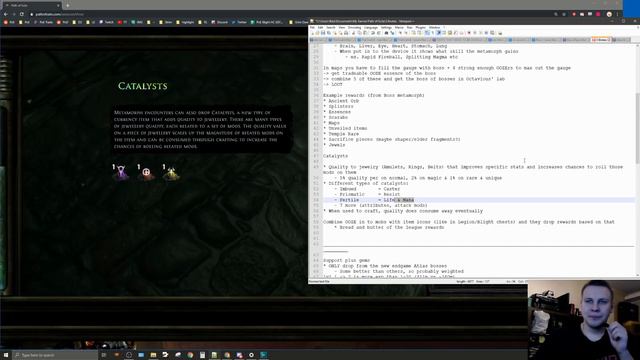
Task: Click the browser Reload icon
Action: (22, 14)
